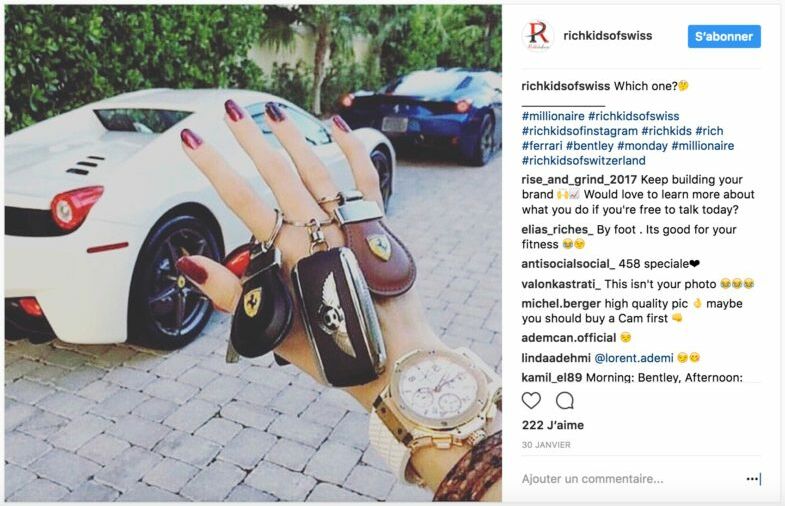Open the antisocialsocial_ commenter profile
785x506 pixels.
pyautogui.click(x=568, y=264)
